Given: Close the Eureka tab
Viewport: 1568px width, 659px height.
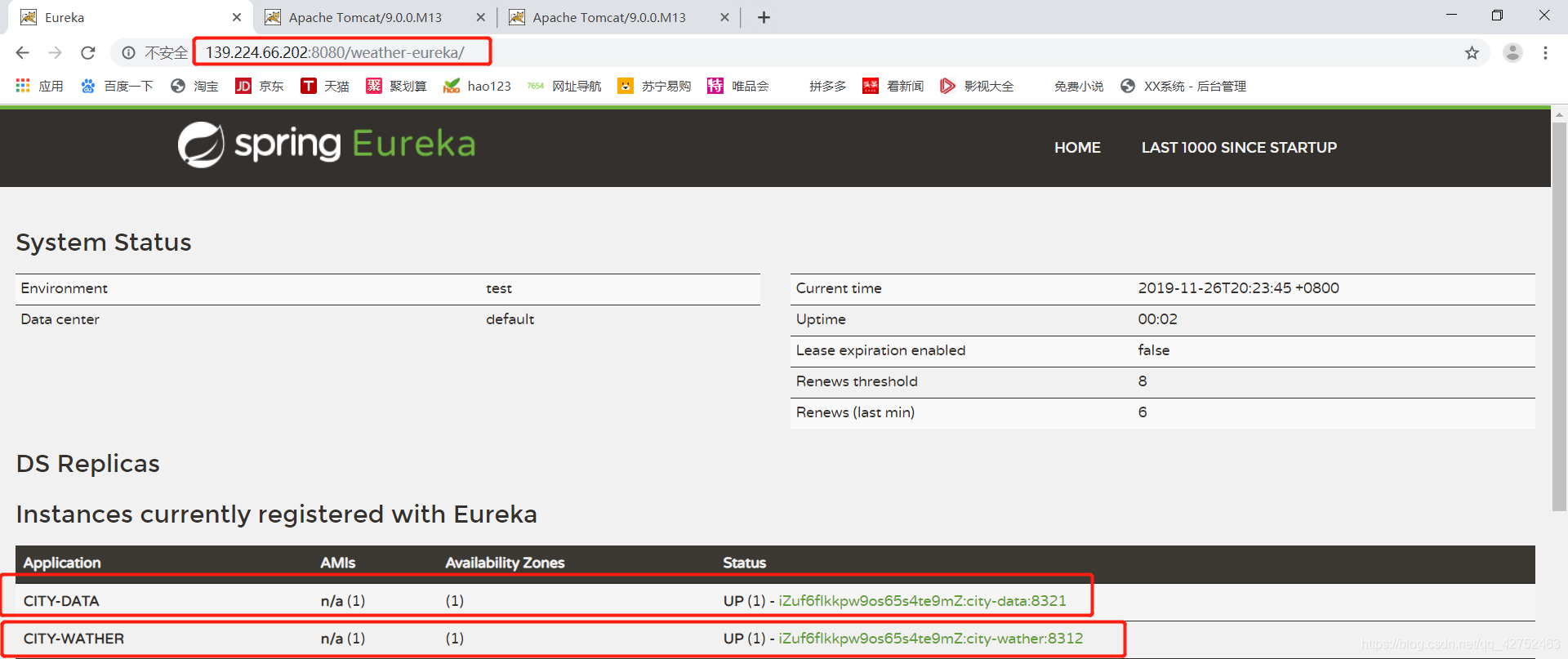Looking at the screenshot, I should click(237, 17).
